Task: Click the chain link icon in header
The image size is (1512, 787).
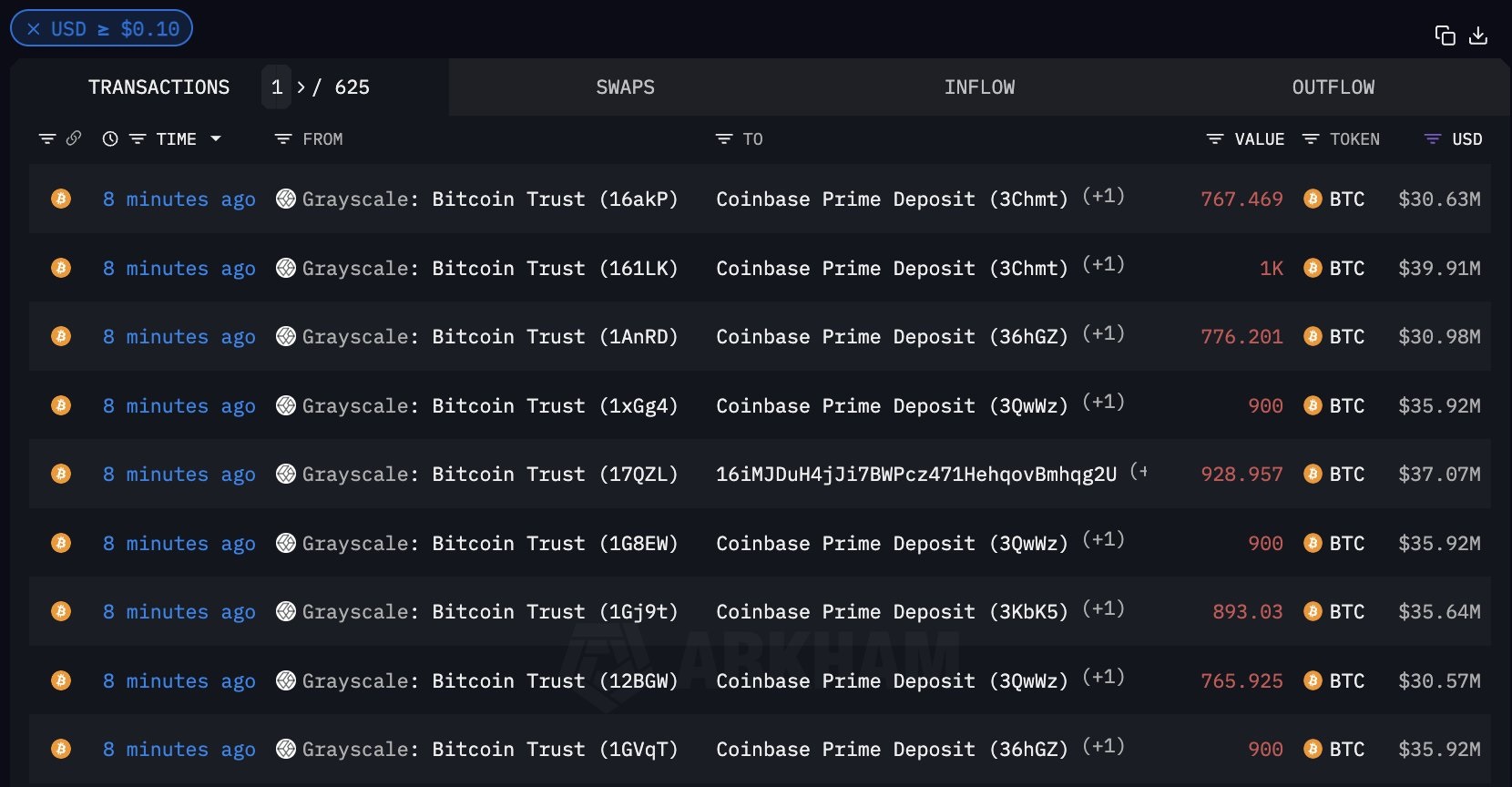Action: click(x=74, y=138)
